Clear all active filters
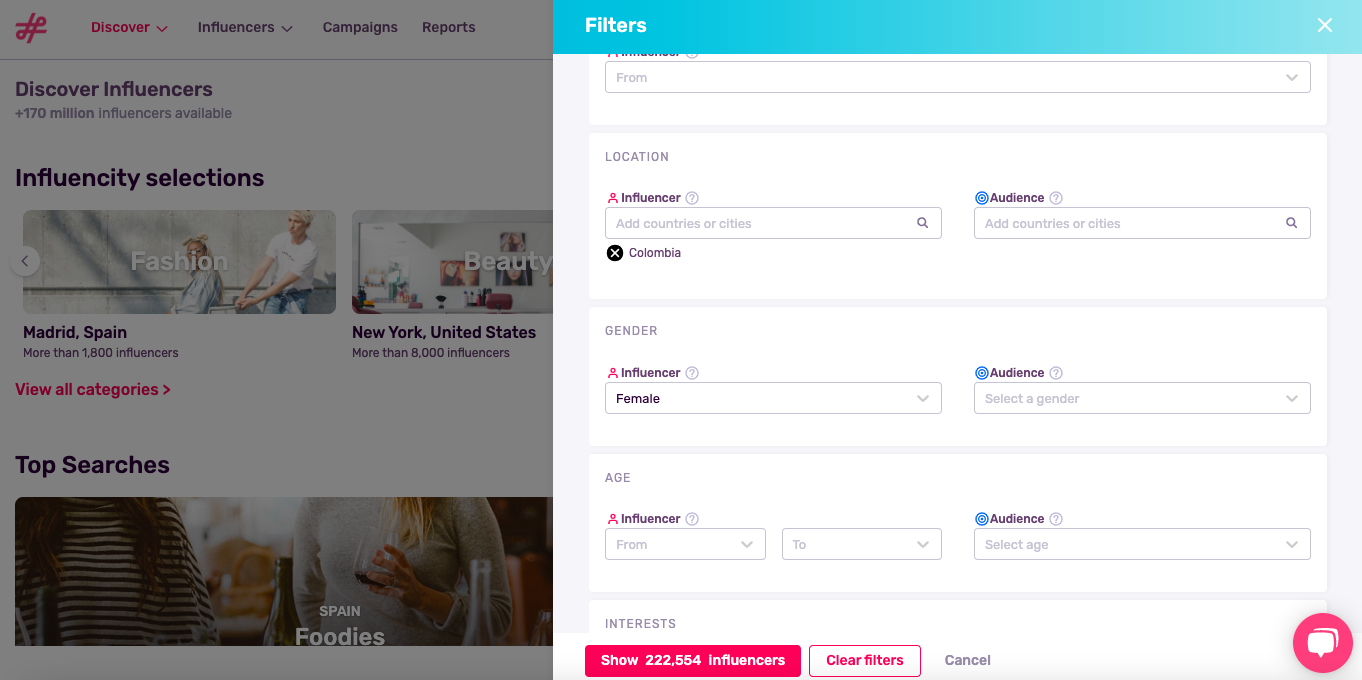The image size is (1362, 680). (864, 660)
